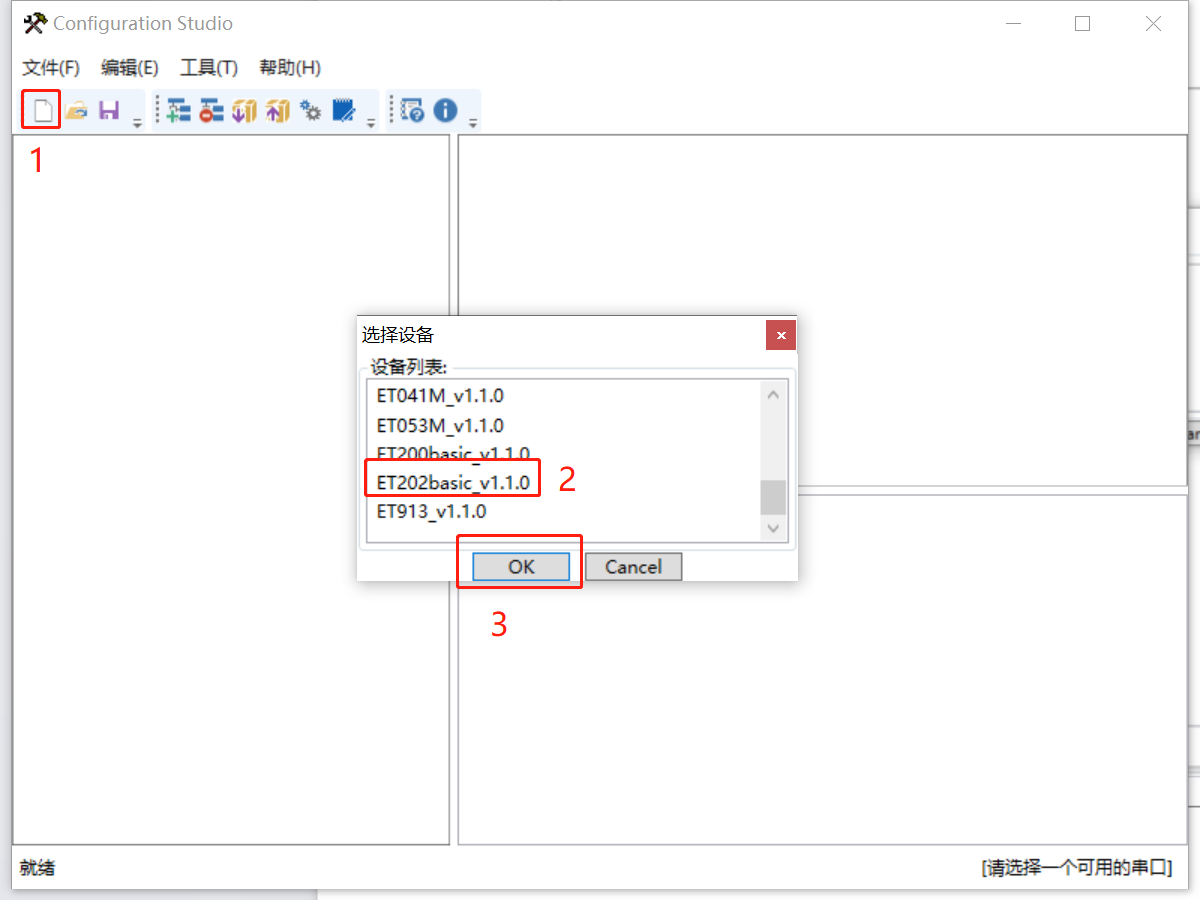The image size is (1200, 900).
Task: Save using the purple floppy disk icon
Action: coord(109,111)
